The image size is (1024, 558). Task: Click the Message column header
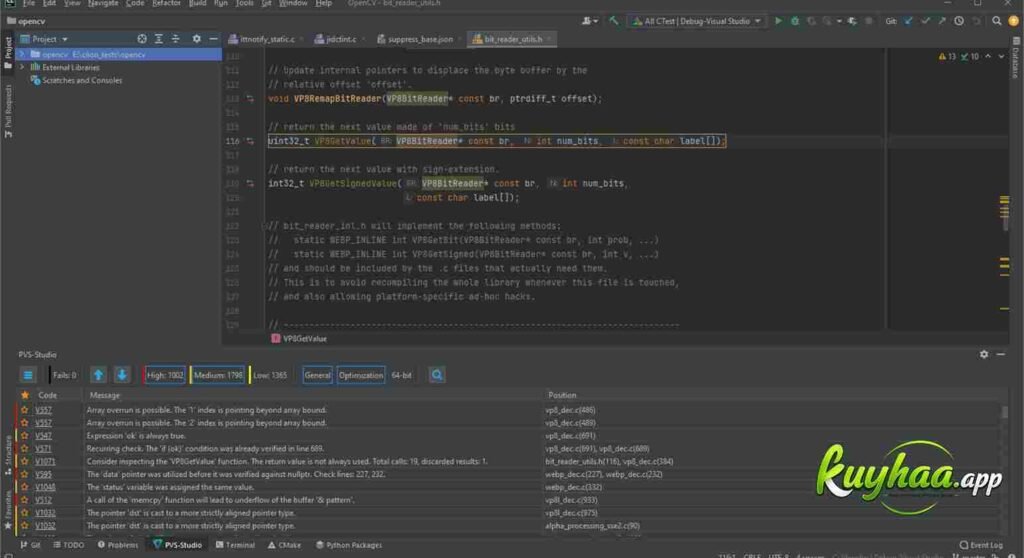(104, 395)
